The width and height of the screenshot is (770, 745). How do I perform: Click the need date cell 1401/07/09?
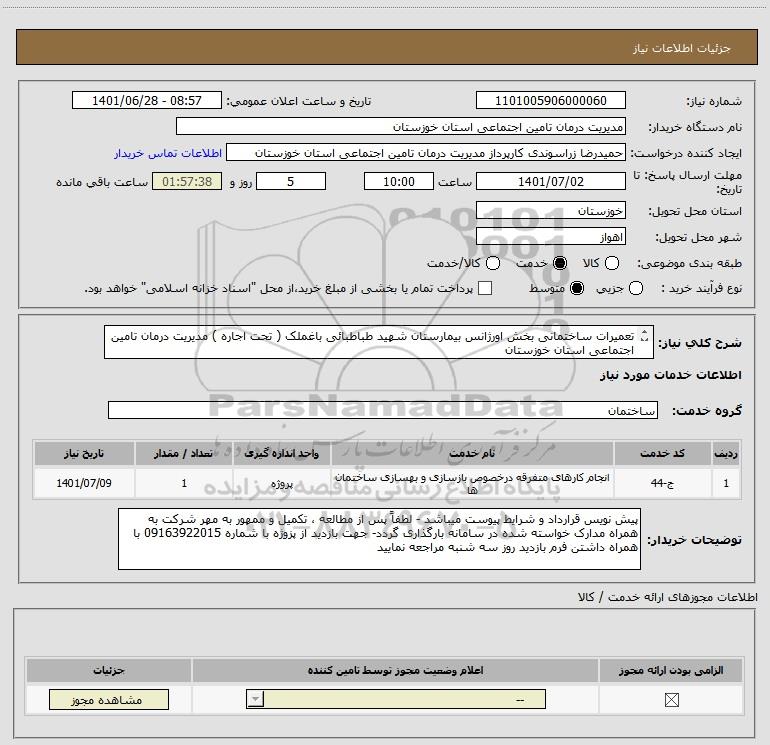pyautogui.click(x=84, y=483)
